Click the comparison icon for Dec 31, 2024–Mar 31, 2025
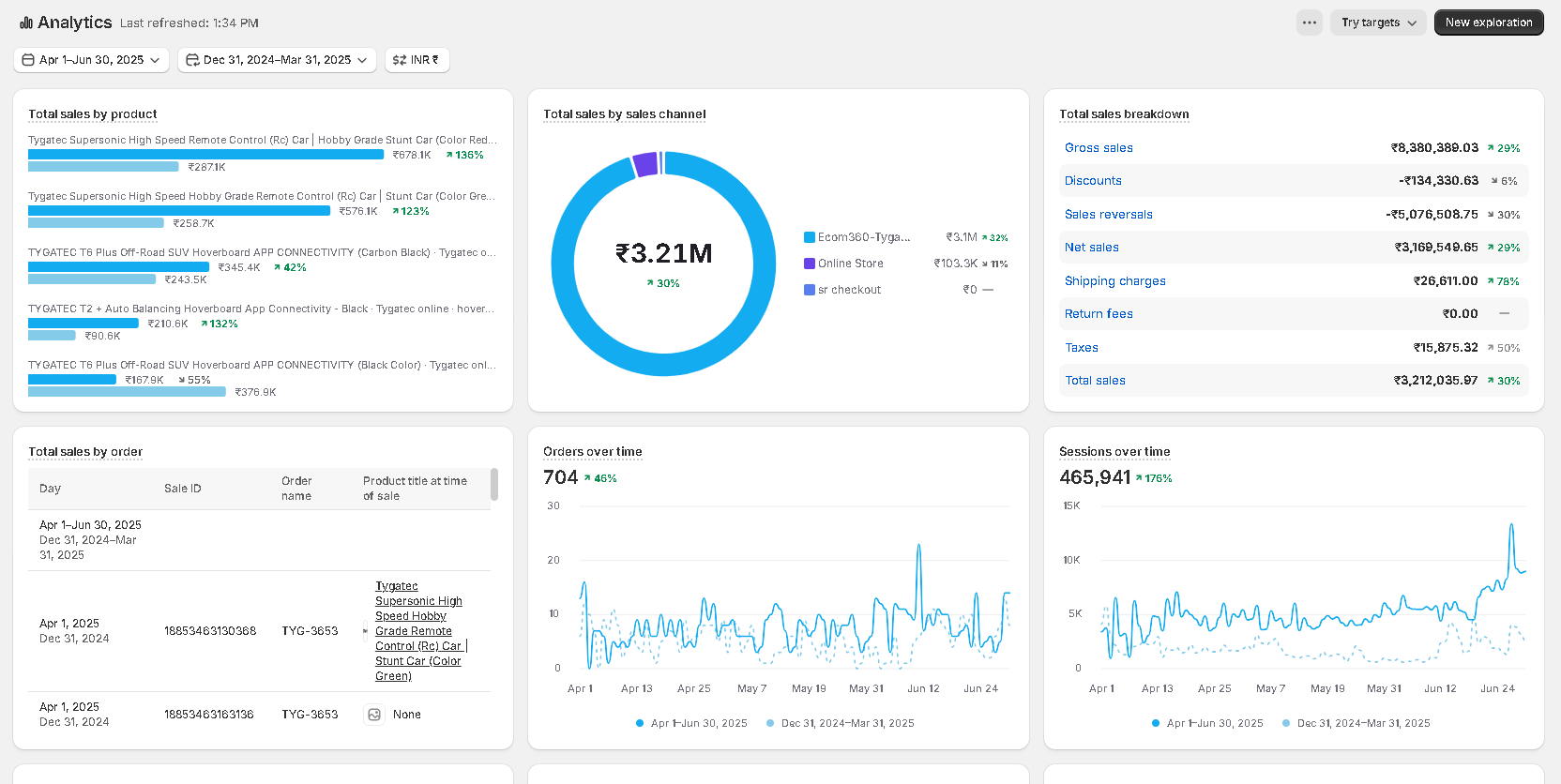 (192, 60)
